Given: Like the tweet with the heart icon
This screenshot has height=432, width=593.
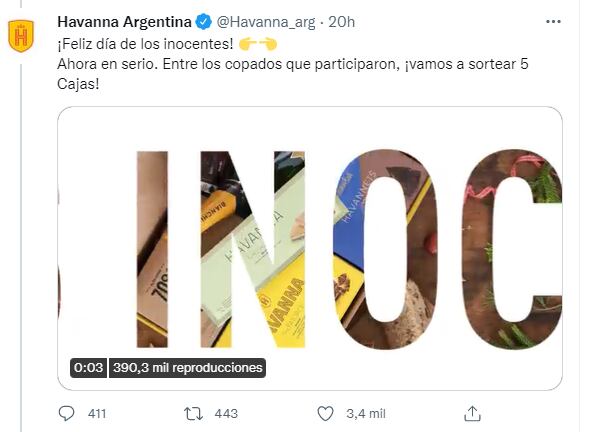Looking at the screenshot, I should click(x=325, y=413).
